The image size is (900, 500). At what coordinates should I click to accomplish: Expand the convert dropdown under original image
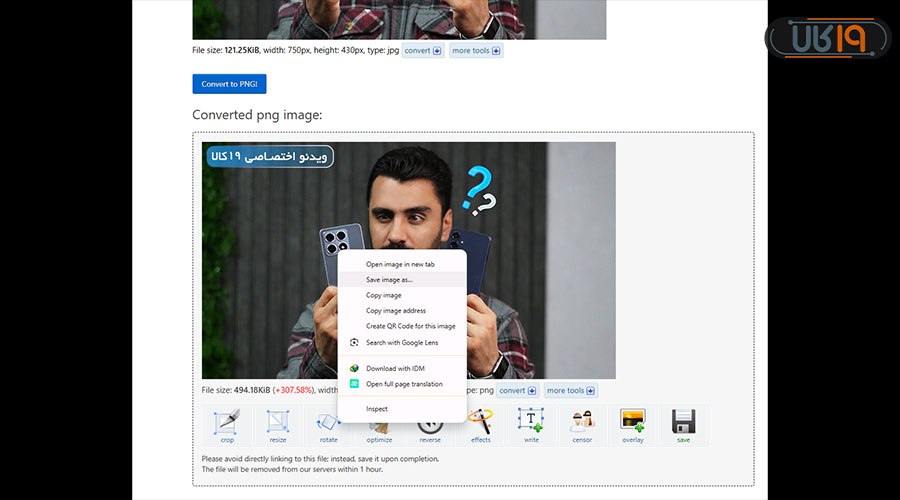click(423, 50)
